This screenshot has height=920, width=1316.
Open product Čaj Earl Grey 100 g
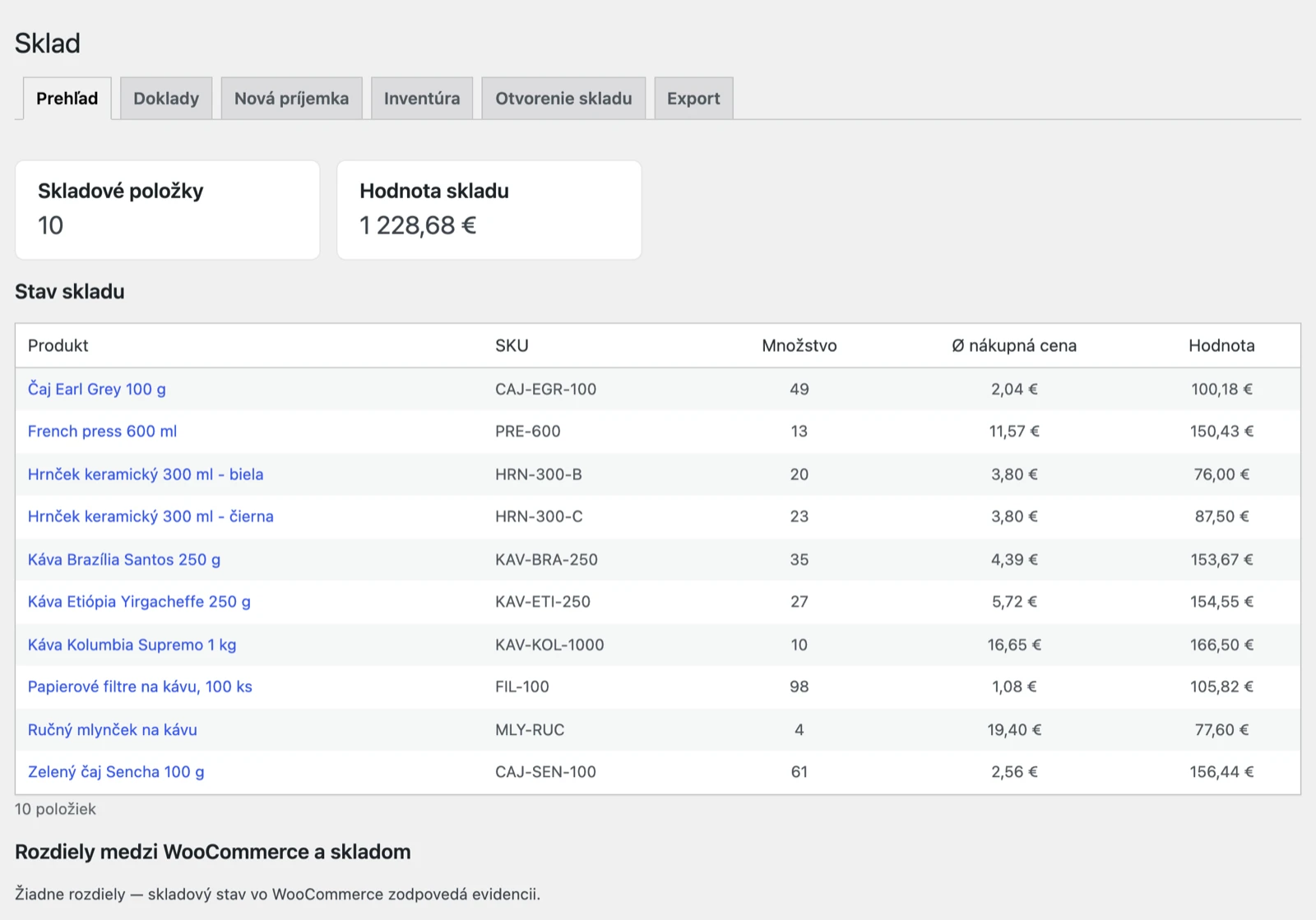[x=97, y=389]
